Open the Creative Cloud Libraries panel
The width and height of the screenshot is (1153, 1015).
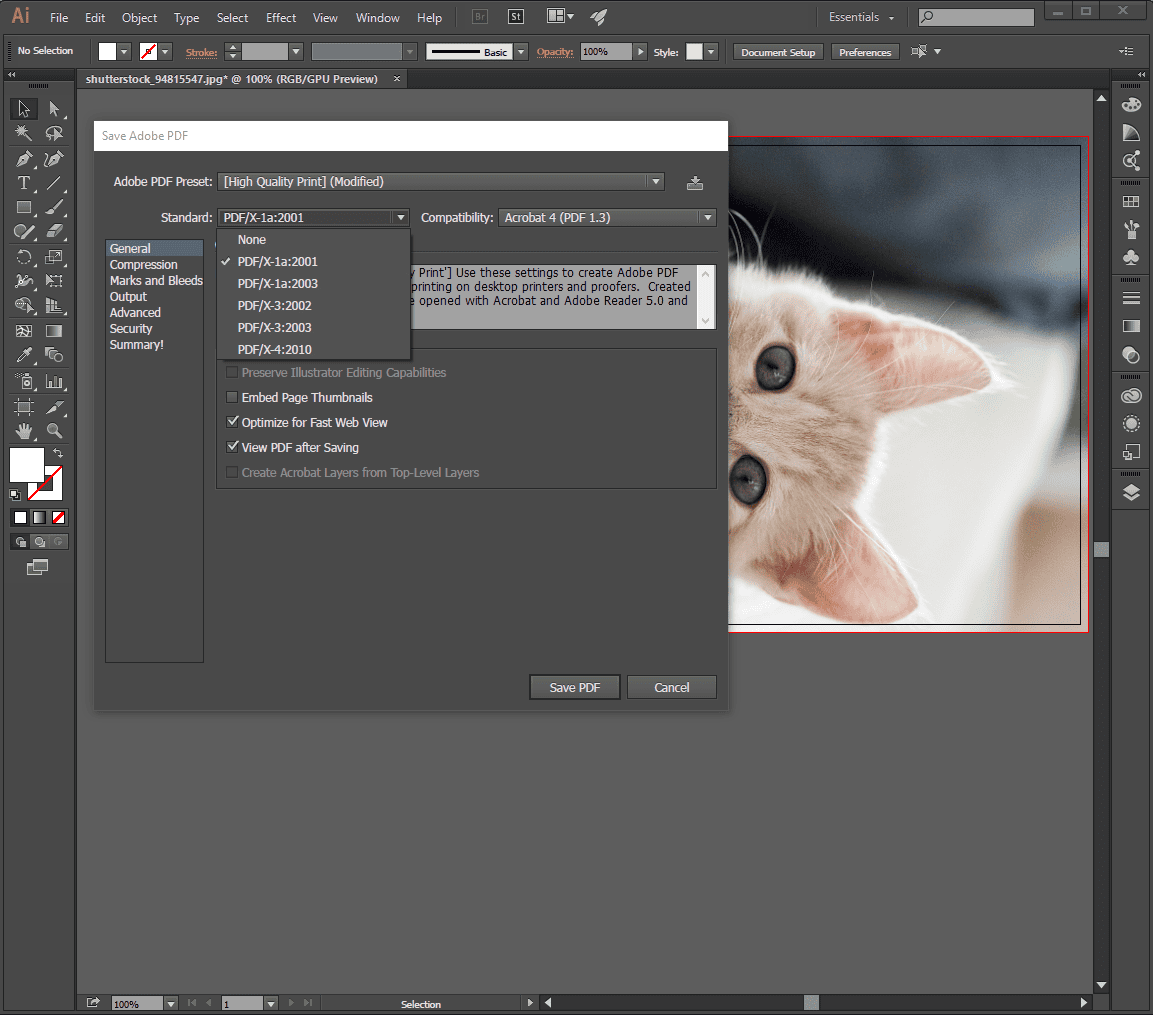click(x=1131, y=396)
